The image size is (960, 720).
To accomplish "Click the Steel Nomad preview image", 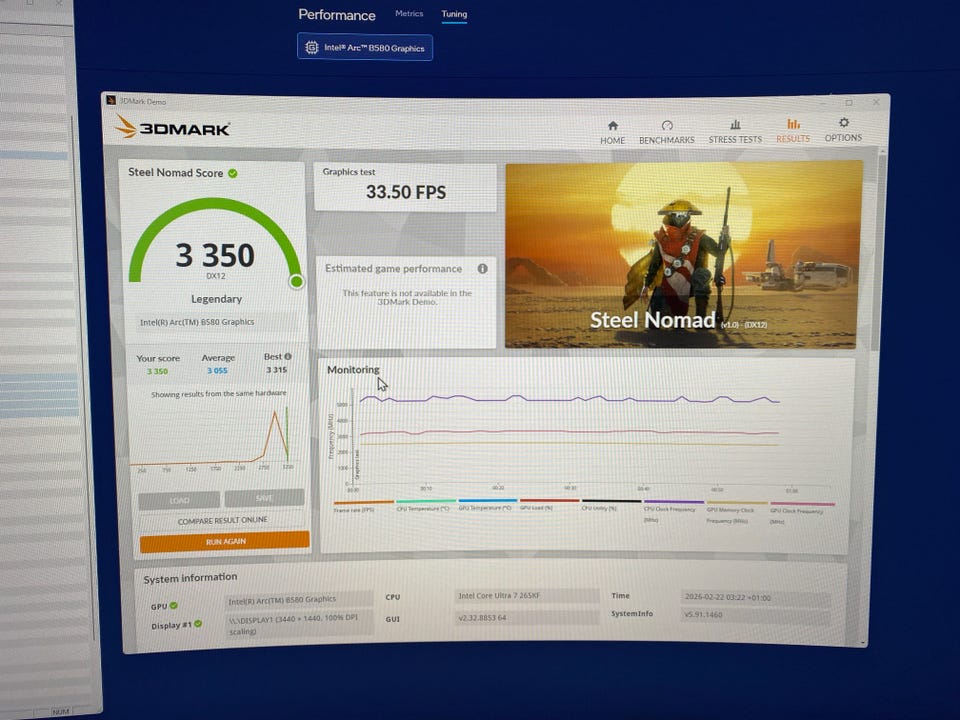I will pyautogui.click(x=683, y=255).
